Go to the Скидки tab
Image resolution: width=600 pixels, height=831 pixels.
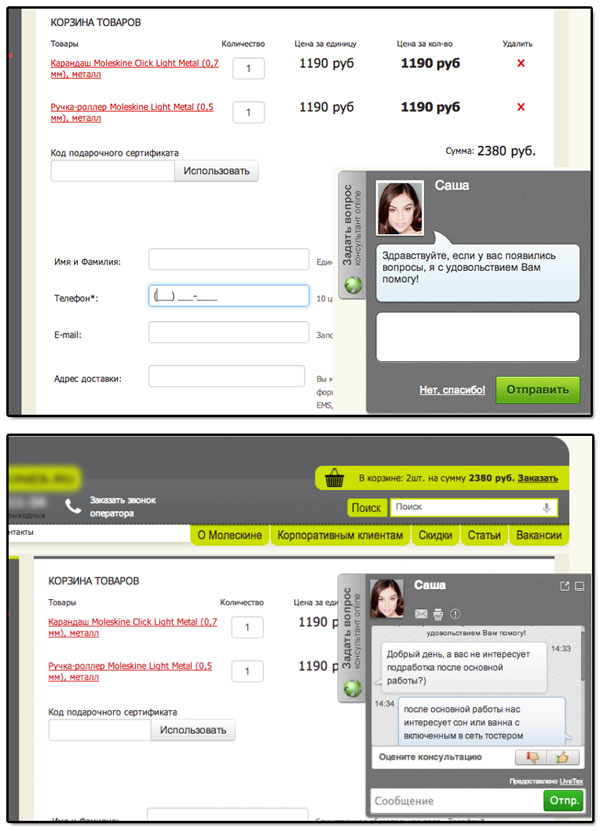tap(435, 536)
